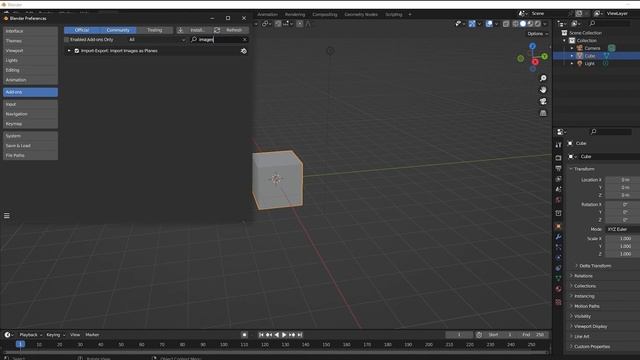Click the Location X value field
The image size is (640, 360).
click(x=622, y=180)
